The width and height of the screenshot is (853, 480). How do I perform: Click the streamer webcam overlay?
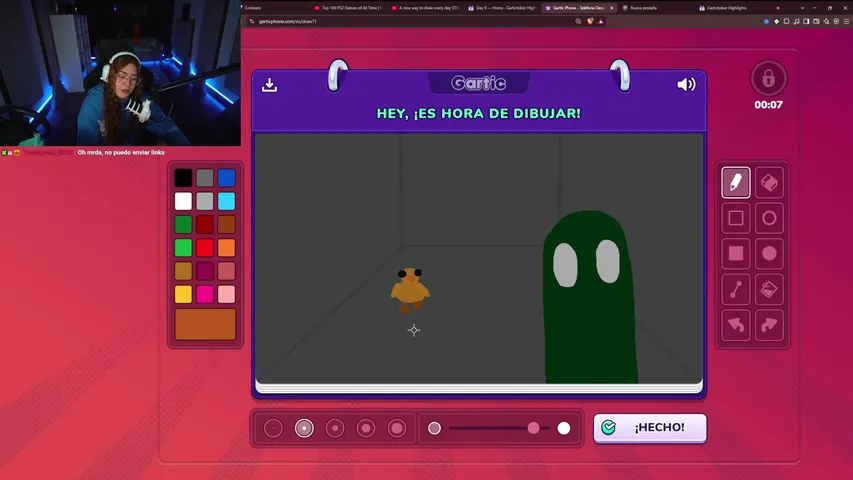120,73
